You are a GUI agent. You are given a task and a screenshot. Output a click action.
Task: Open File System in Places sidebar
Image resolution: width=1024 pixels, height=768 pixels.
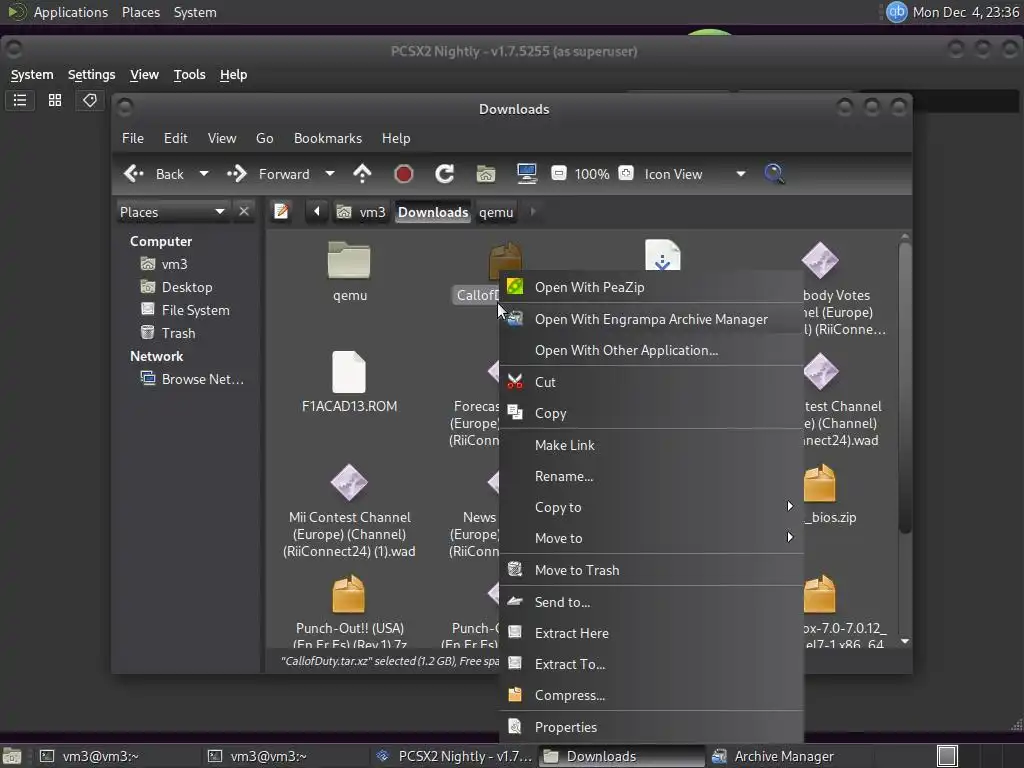195,310
